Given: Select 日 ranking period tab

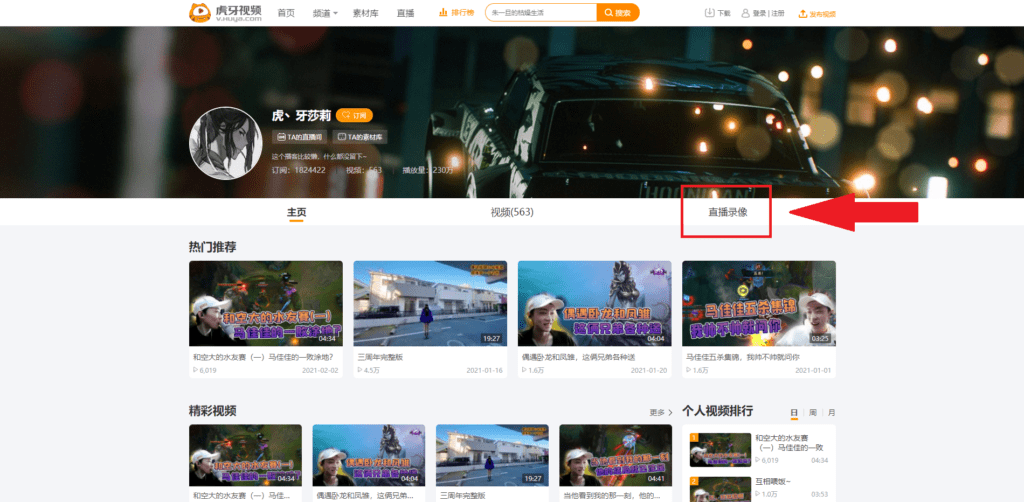Looking at the screenshot, I should [793, 413].
